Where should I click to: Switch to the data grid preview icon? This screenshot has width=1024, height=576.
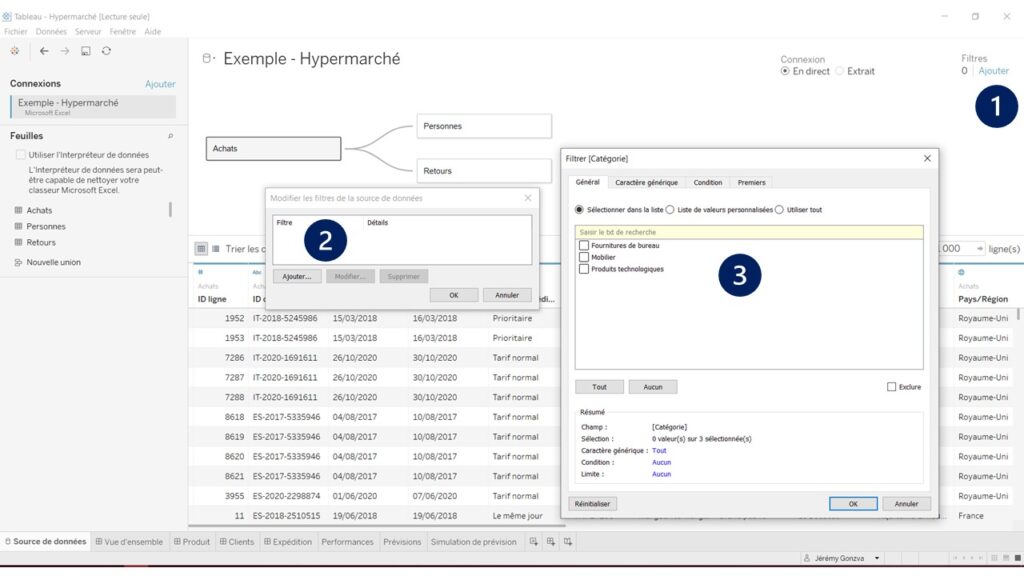pyautogui.click(x=201, y=249)
